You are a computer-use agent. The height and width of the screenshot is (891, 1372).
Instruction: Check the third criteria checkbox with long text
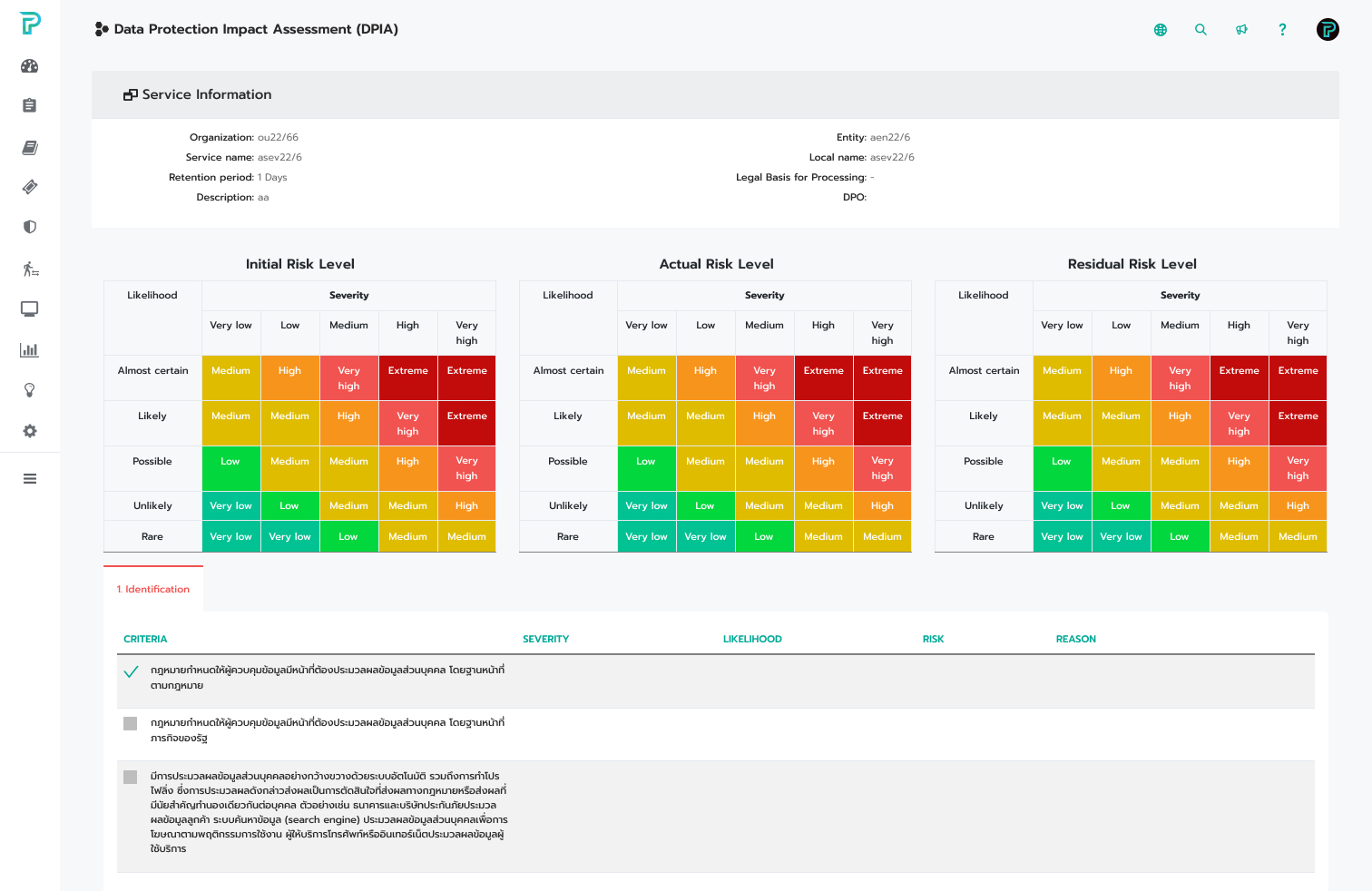pyautogui.click(x=130, y=778)
